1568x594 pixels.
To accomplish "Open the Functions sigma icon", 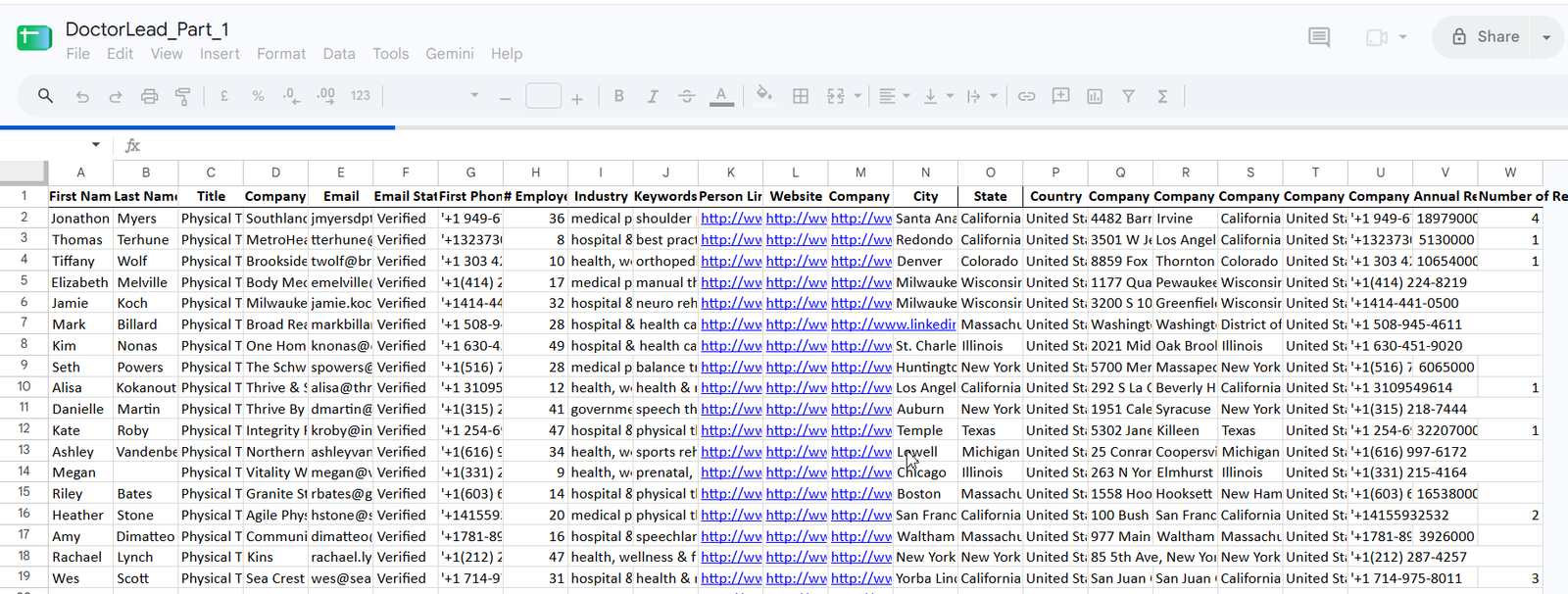I will 1162,96.
